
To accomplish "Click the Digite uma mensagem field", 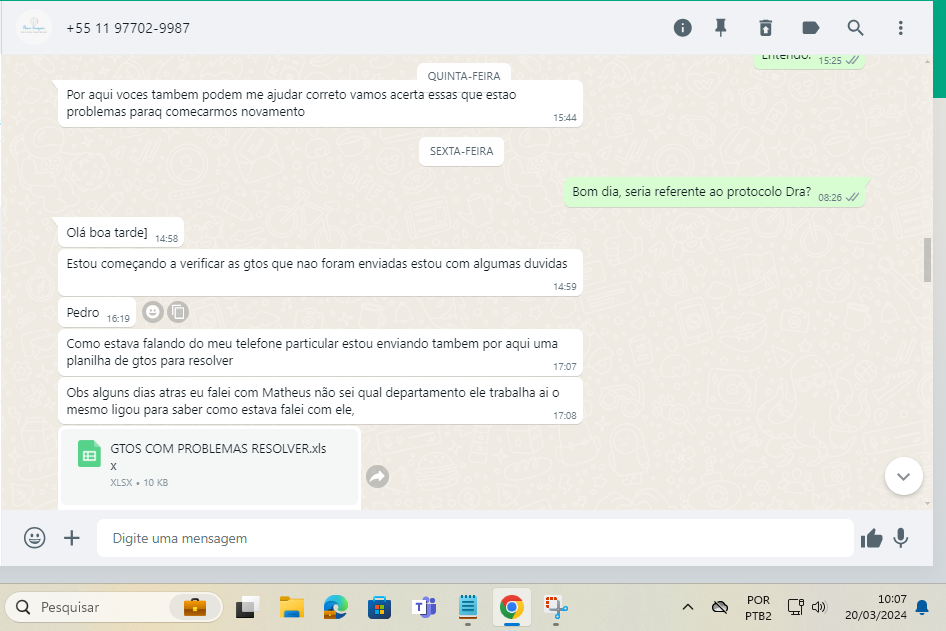I will coord(475,538).
